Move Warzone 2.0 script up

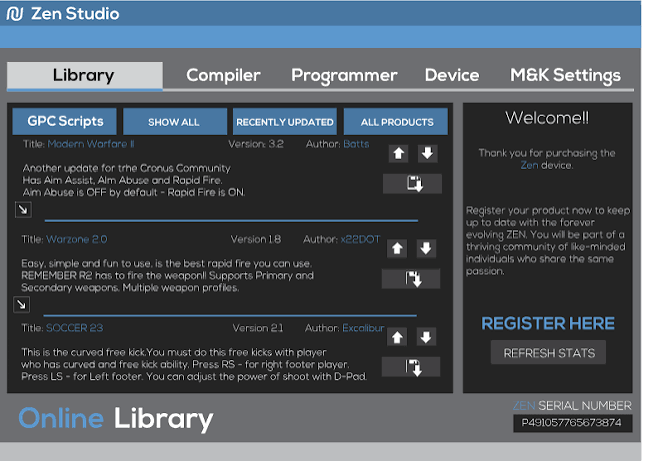tap(397, 249)
